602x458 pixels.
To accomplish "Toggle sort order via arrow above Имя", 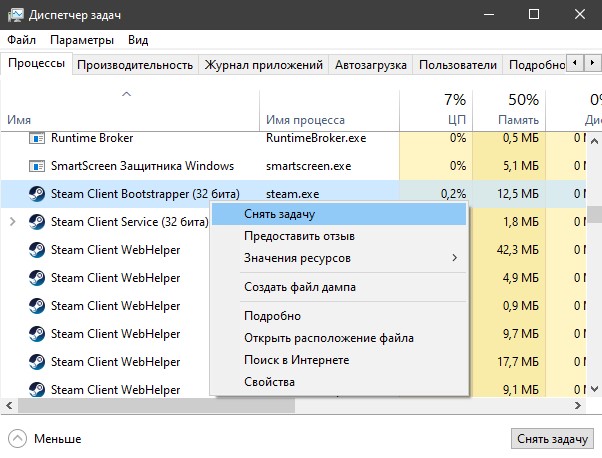I will [x=126, y=94].
